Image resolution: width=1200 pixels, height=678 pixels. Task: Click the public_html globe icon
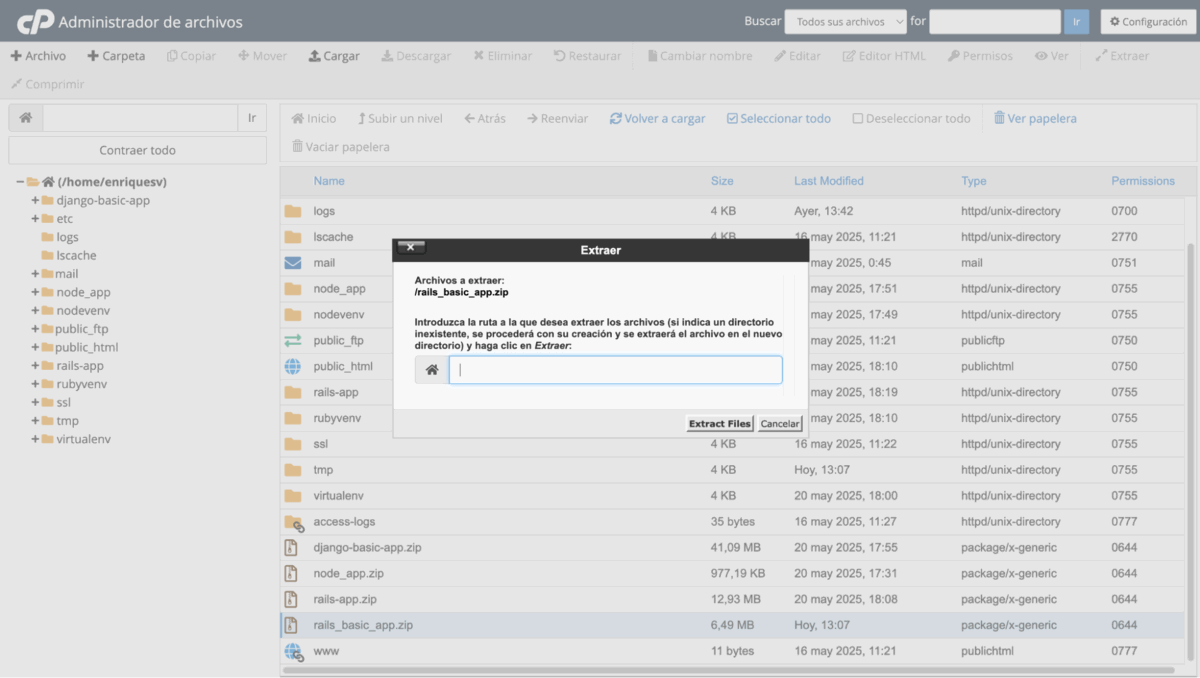pyautogui.click(x=293, y=367)
